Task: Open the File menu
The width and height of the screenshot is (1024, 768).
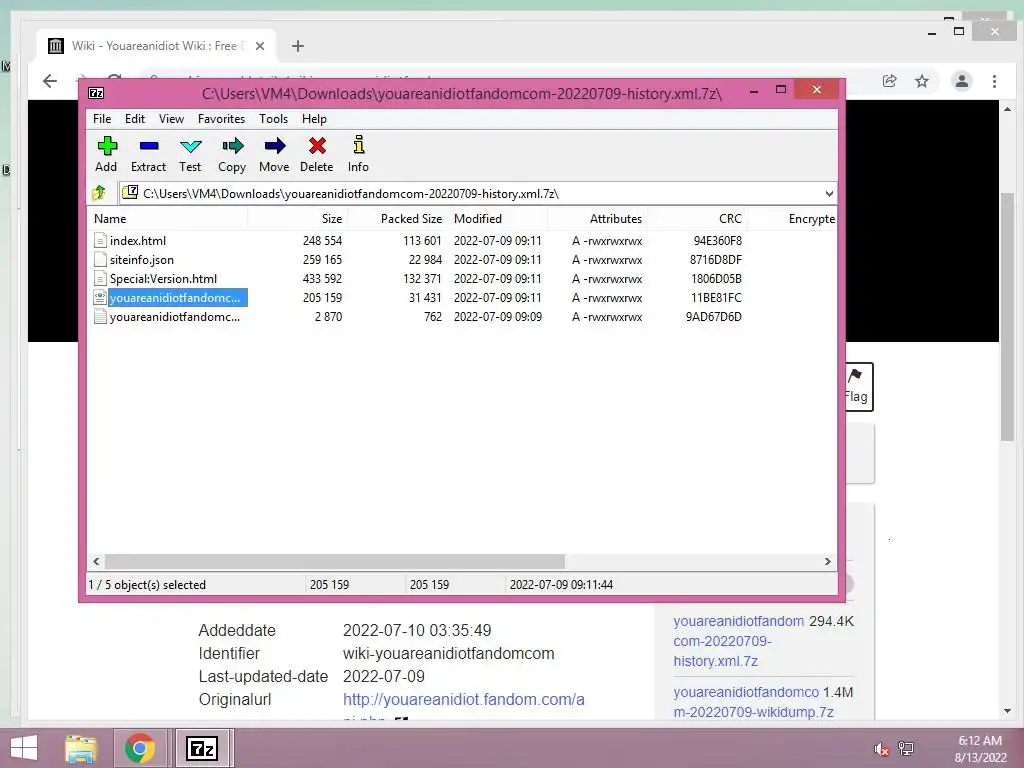Action: (102, 119)
